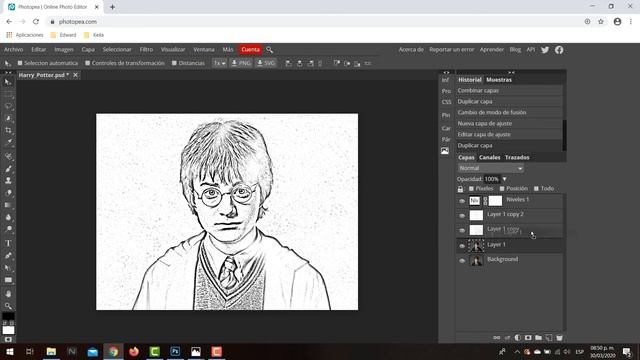Hide the Layer 1 copy 2 layer
The image size is (640, 360).
tap(462, 216)
